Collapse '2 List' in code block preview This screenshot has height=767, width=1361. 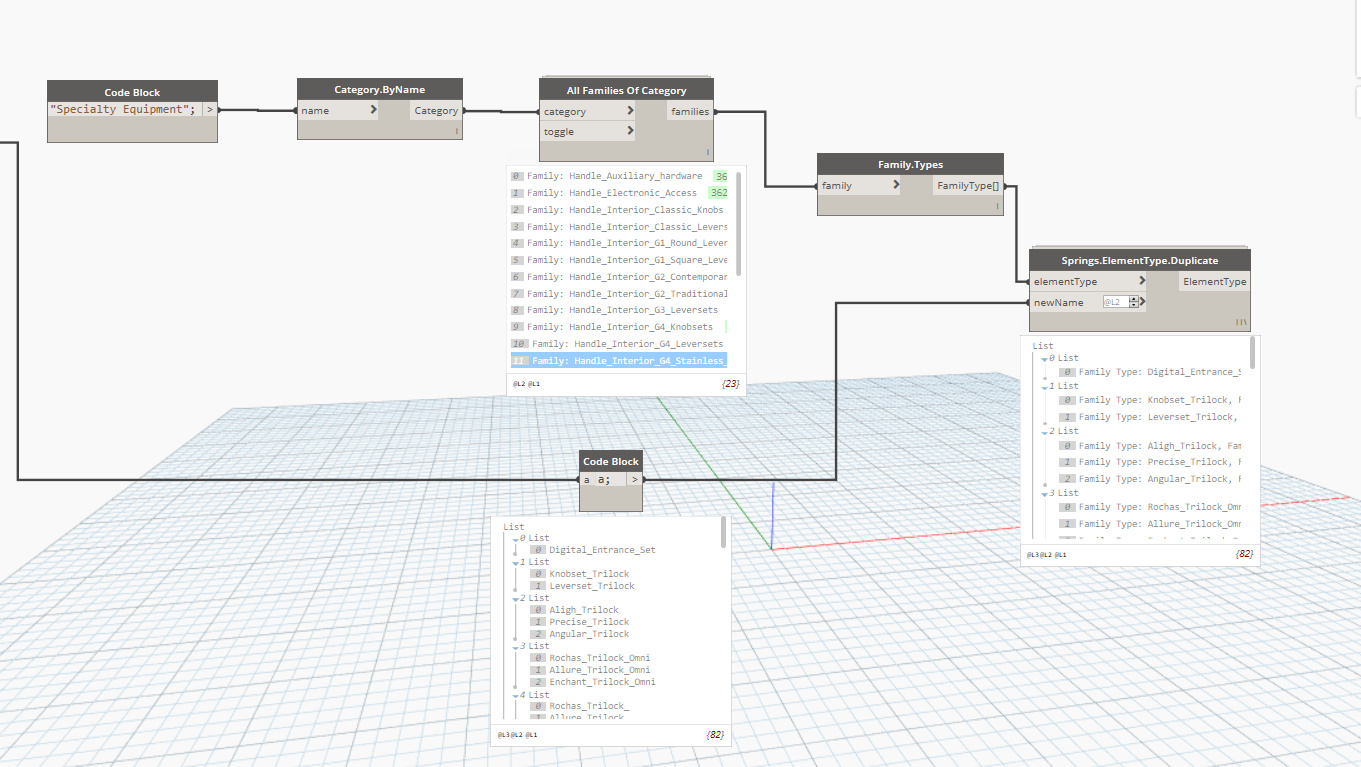click(x=515, y=598)
